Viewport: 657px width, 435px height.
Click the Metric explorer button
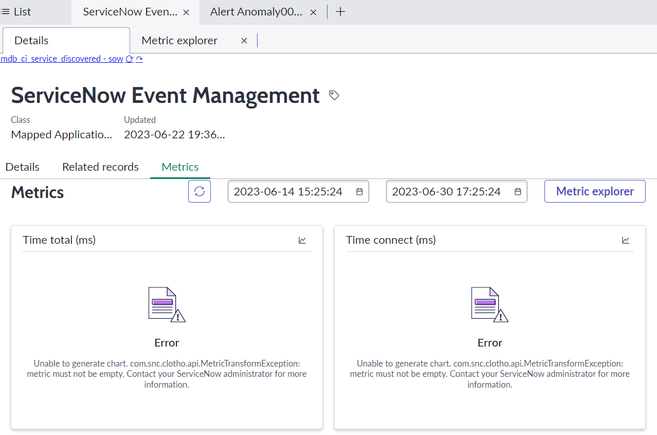595,192
